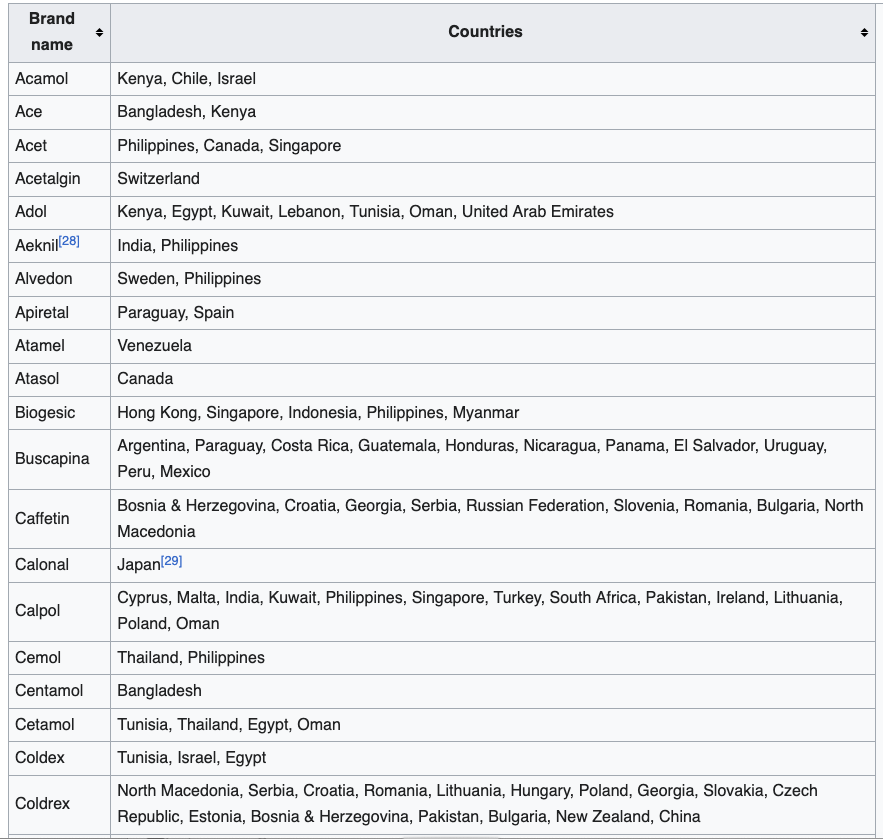Click 'Bangladesh' in the Centamol row
883x839 pixels.
(x=159, y=691)
